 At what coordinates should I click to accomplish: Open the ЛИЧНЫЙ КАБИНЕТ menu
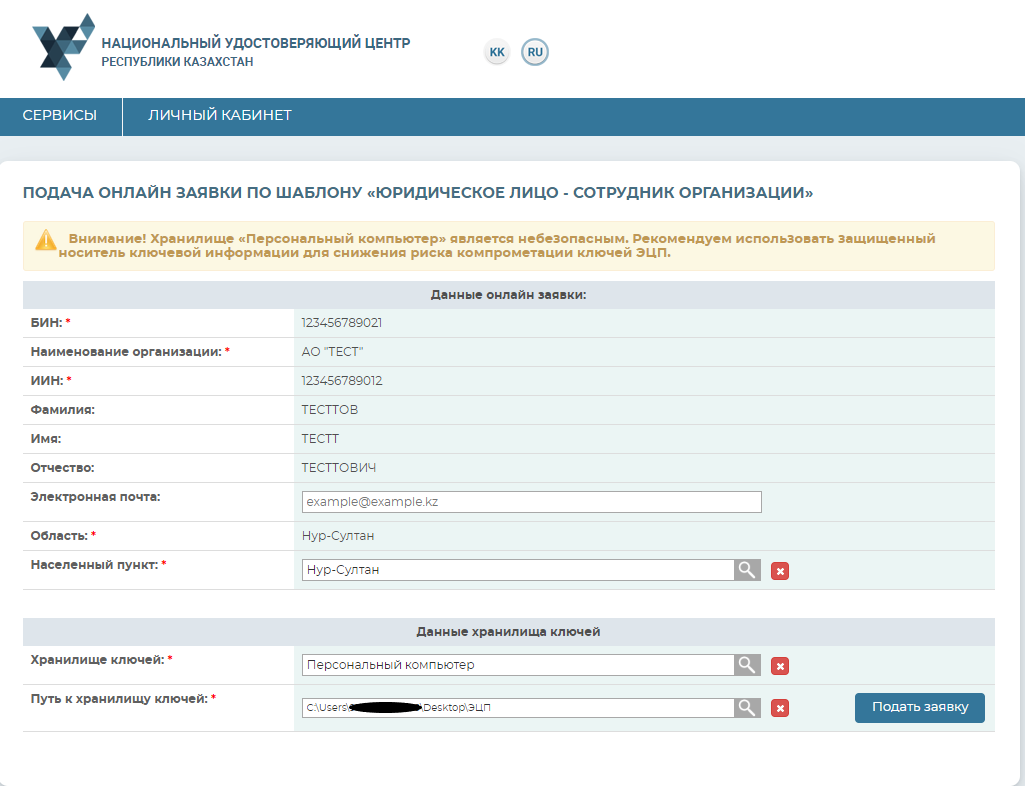coord(220,116)
